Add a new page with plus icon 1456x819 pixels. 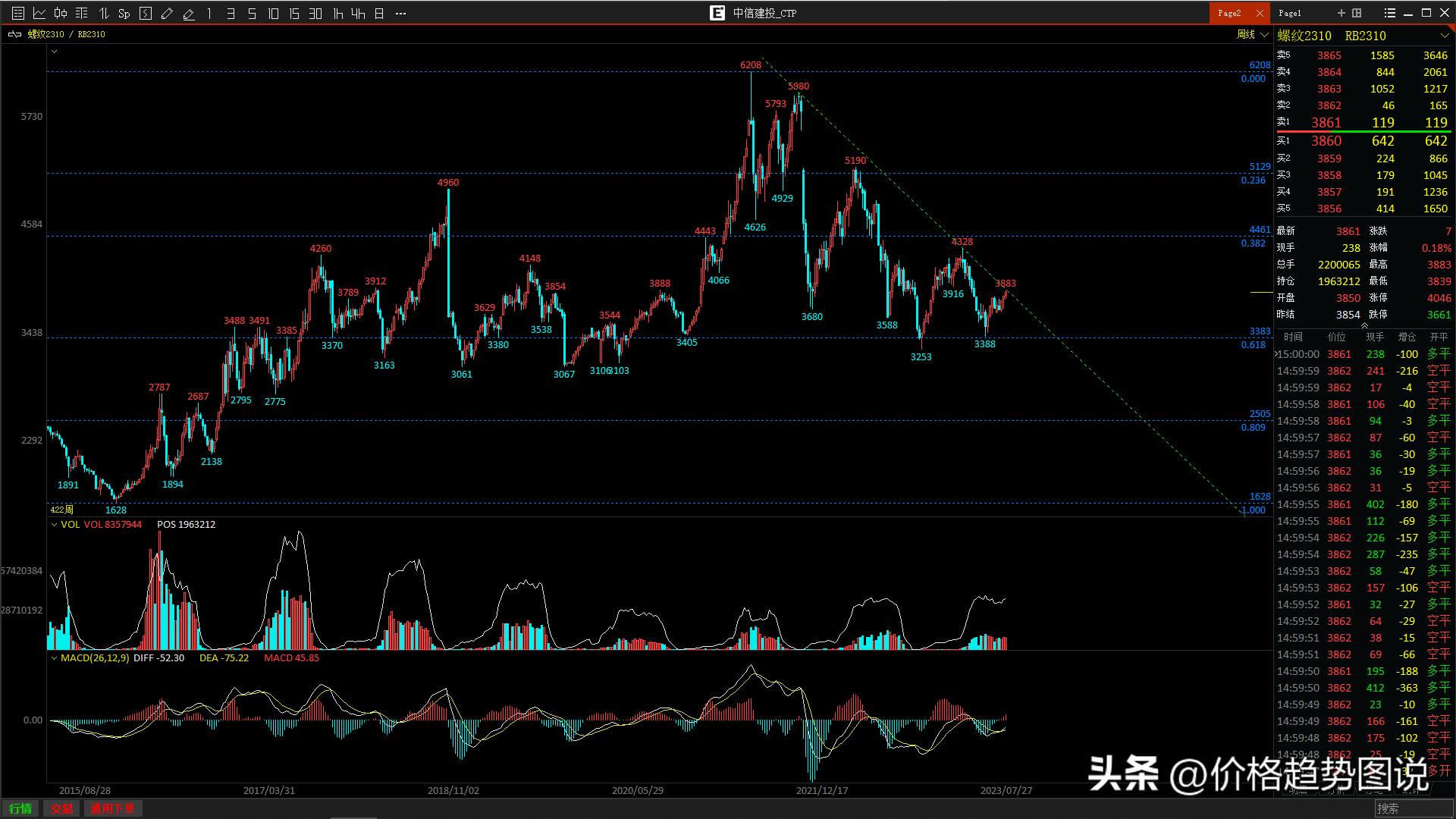[x=1341, y=13]
